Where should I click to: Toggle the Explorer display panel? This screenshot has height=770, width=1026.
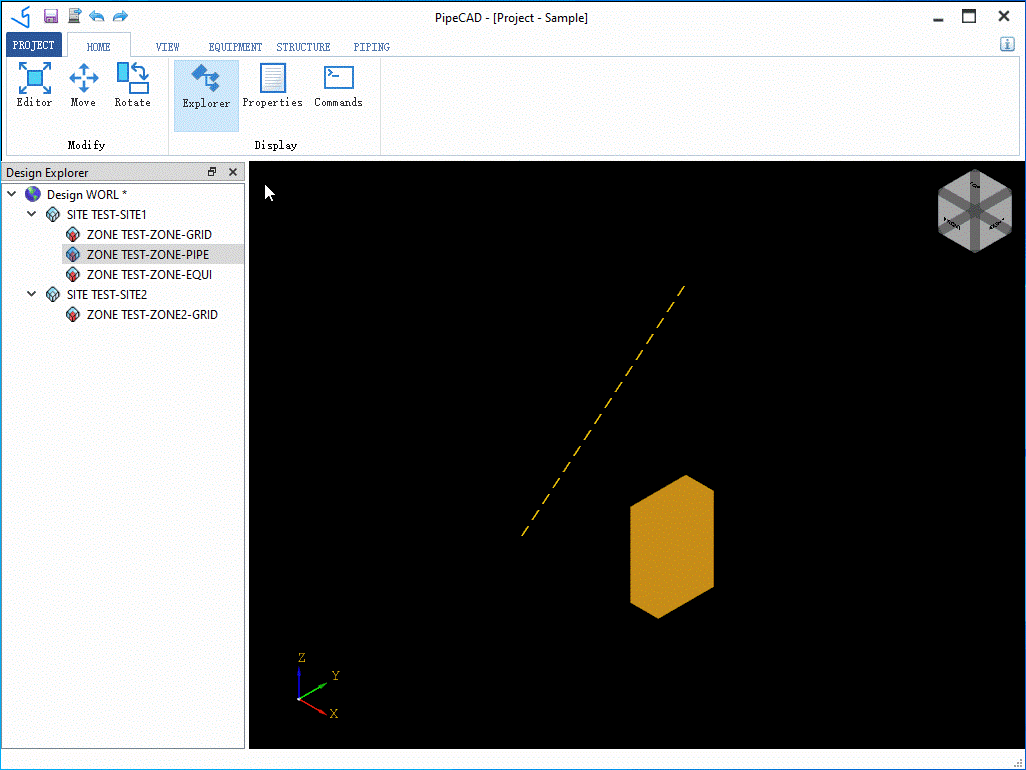click(206, 96)
